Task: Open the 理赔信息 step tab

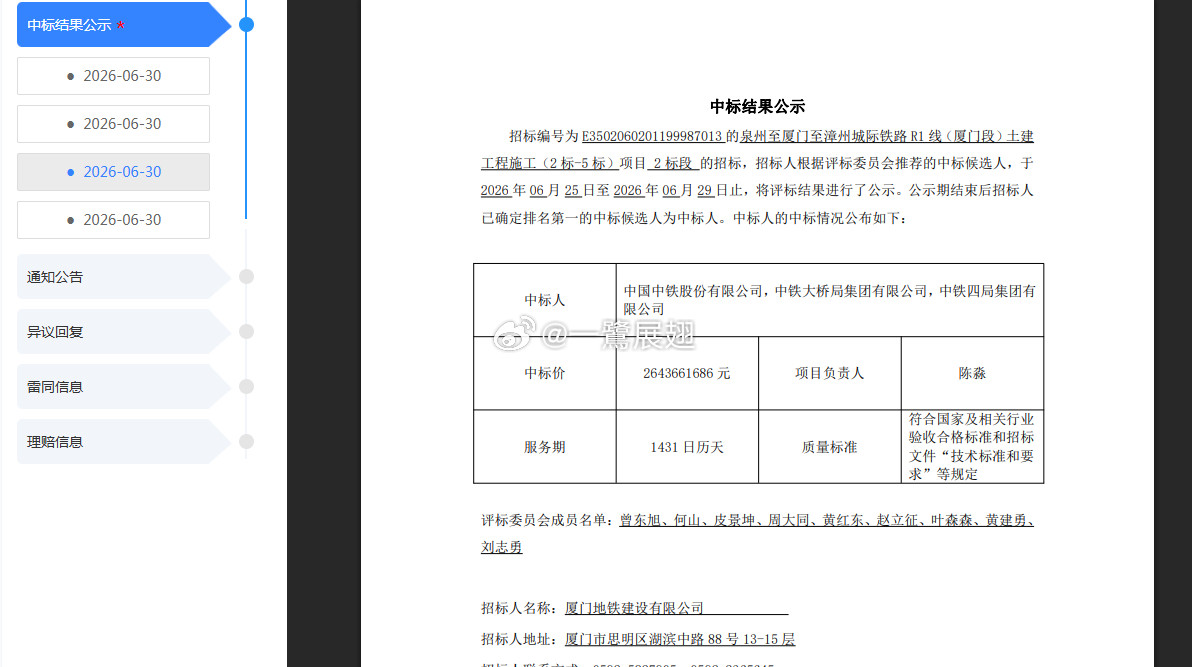Action: coord(122,442)
